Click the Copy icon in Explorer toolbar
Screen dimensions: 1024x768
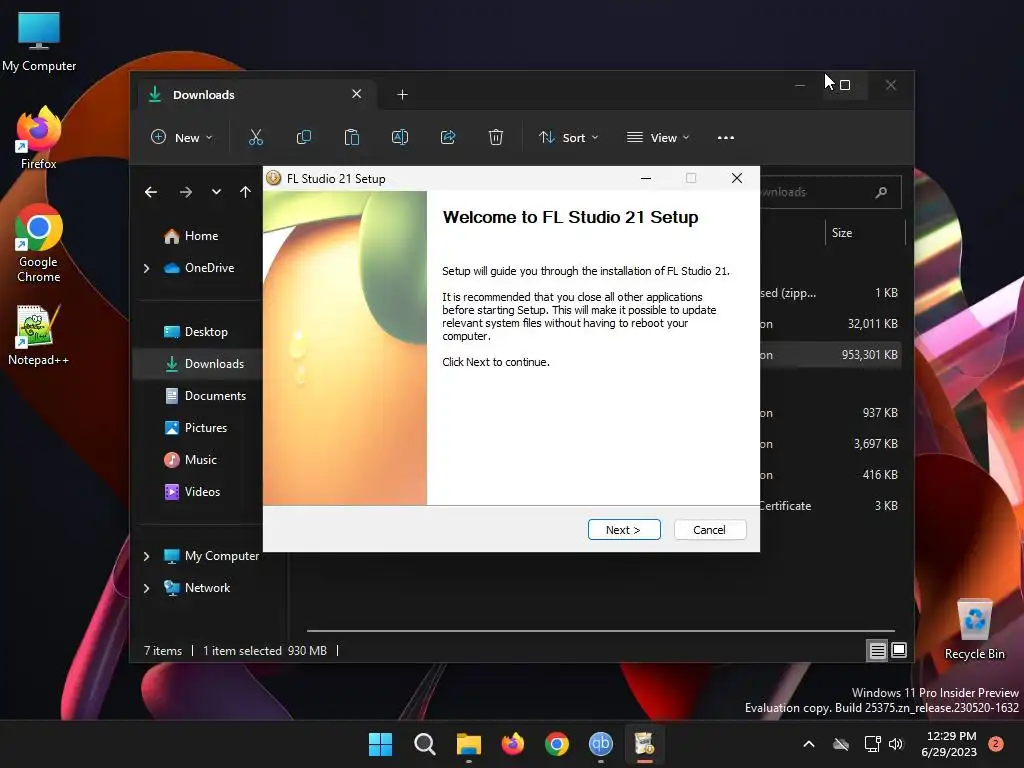(304, 137)
